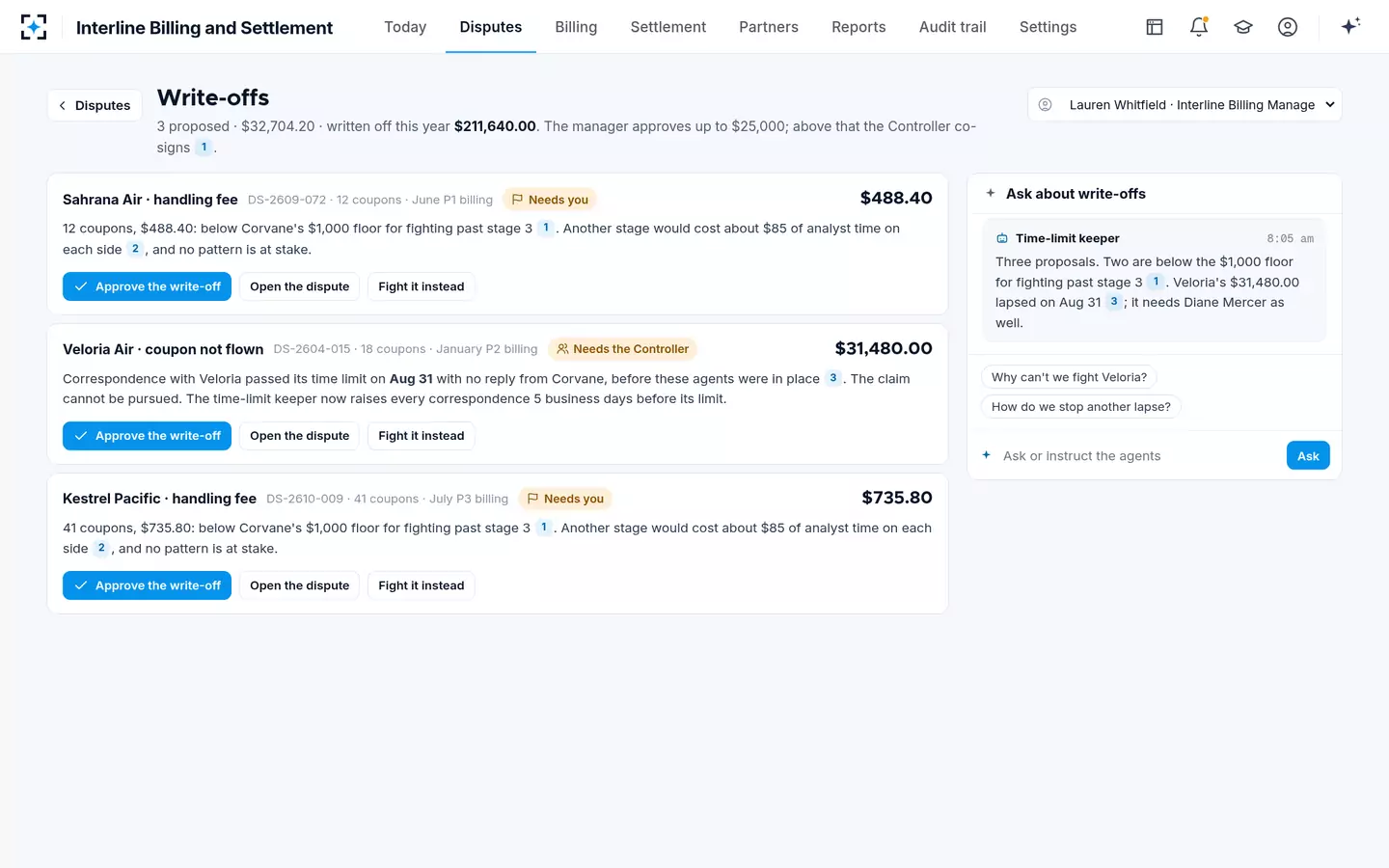Screen dimensions: 1389x868
Task: Click the Needs you badge on Sahrana Air
Action: pos(550,200)
